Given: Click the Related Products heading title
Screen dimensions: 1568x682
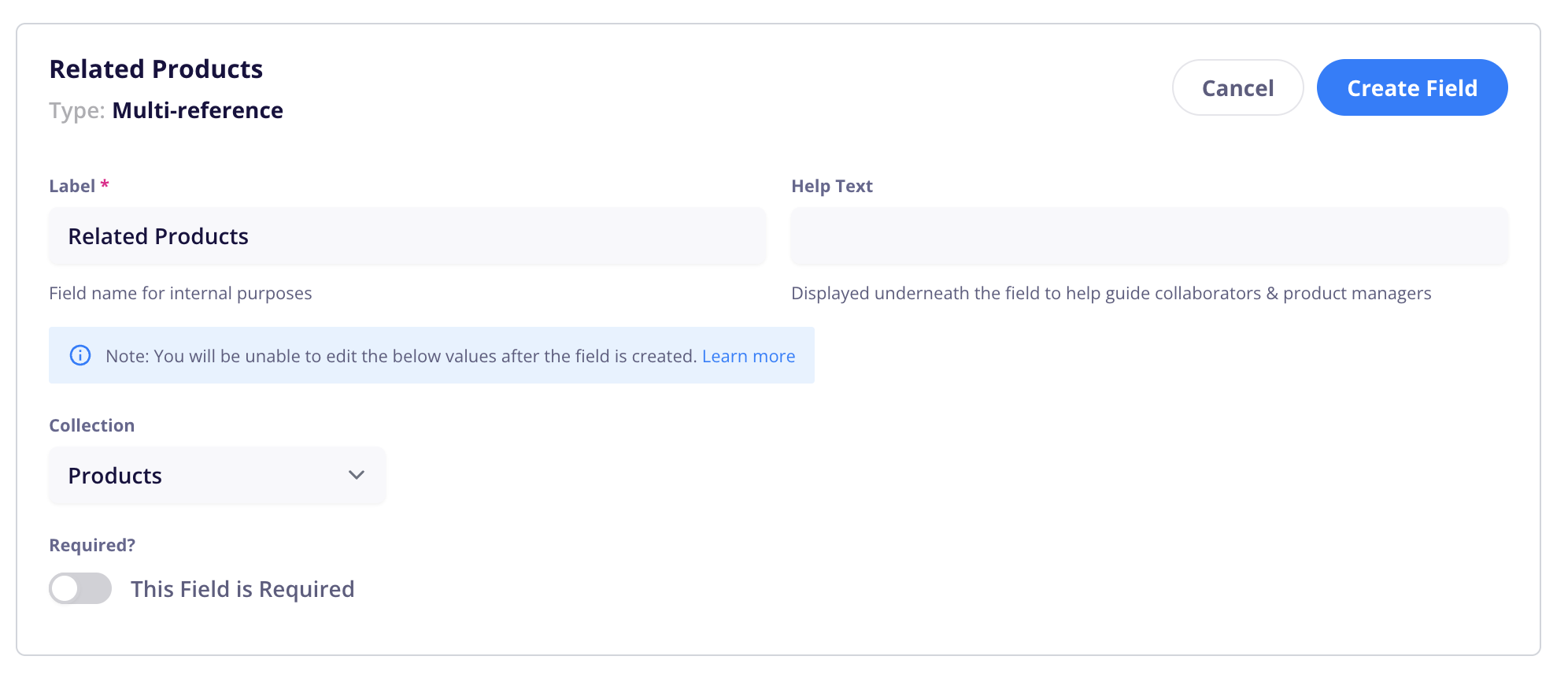Looking at the screenshot, I should pos(156,69).
